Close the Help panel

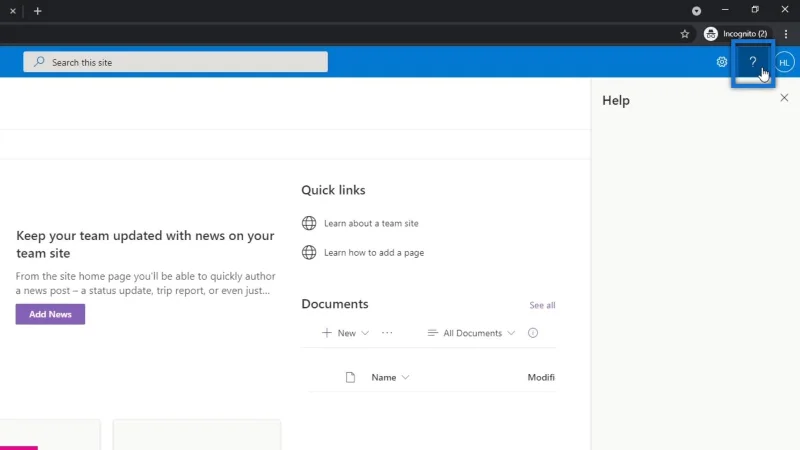point(784,97)
